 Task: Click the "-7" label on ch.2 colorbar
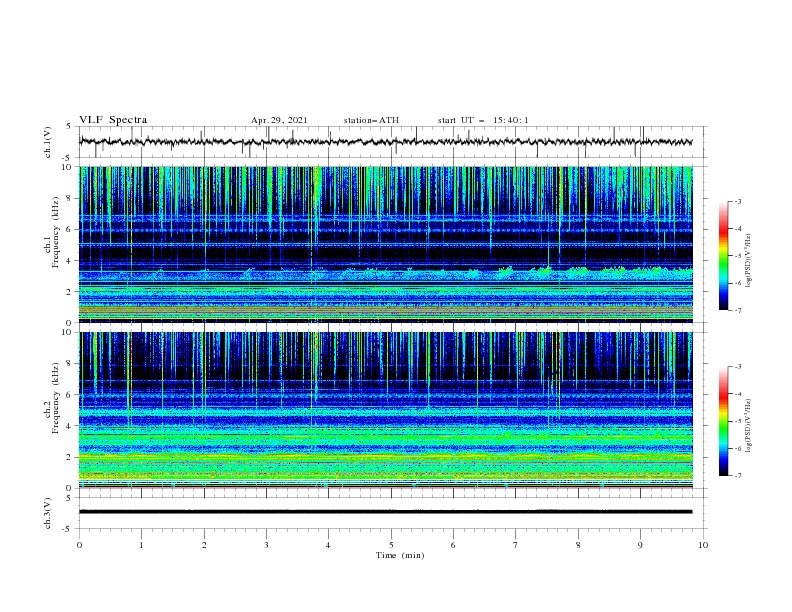(x=738, y=475)
